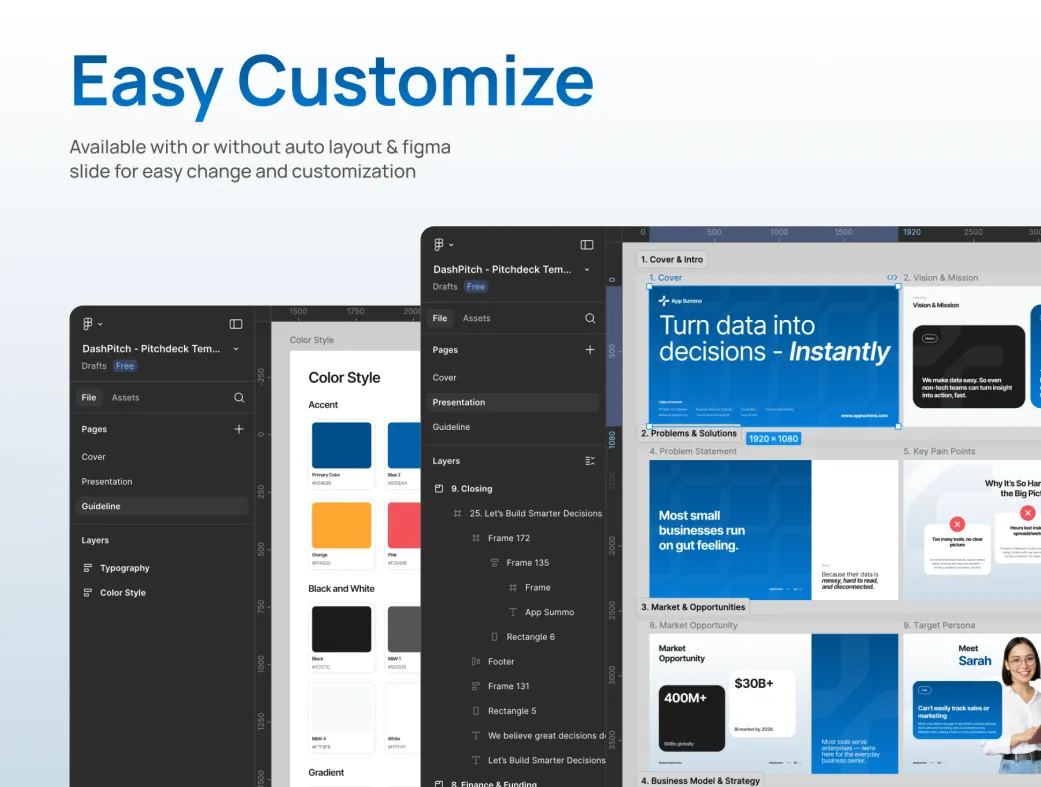Expand the Frame 172 layer

476,538
